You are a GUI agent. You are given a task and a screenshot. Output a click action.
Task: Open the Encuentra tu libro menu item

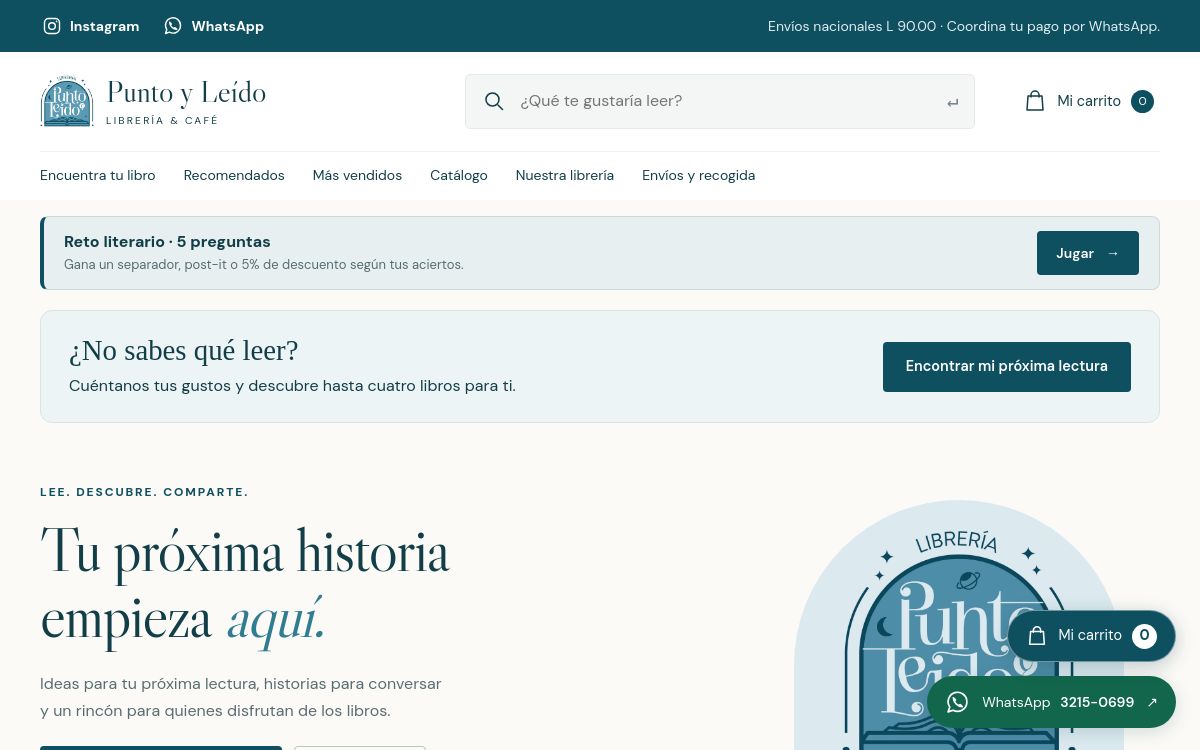click(x=98, y=175)
